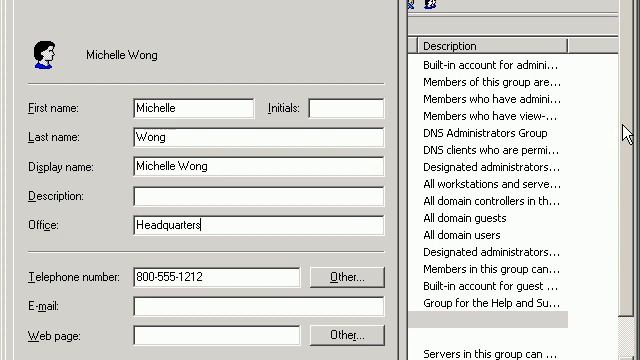This screenshot has width=640, height=360.
Task: Select row 'Members of this group are…'
Action: coord(492,82)
